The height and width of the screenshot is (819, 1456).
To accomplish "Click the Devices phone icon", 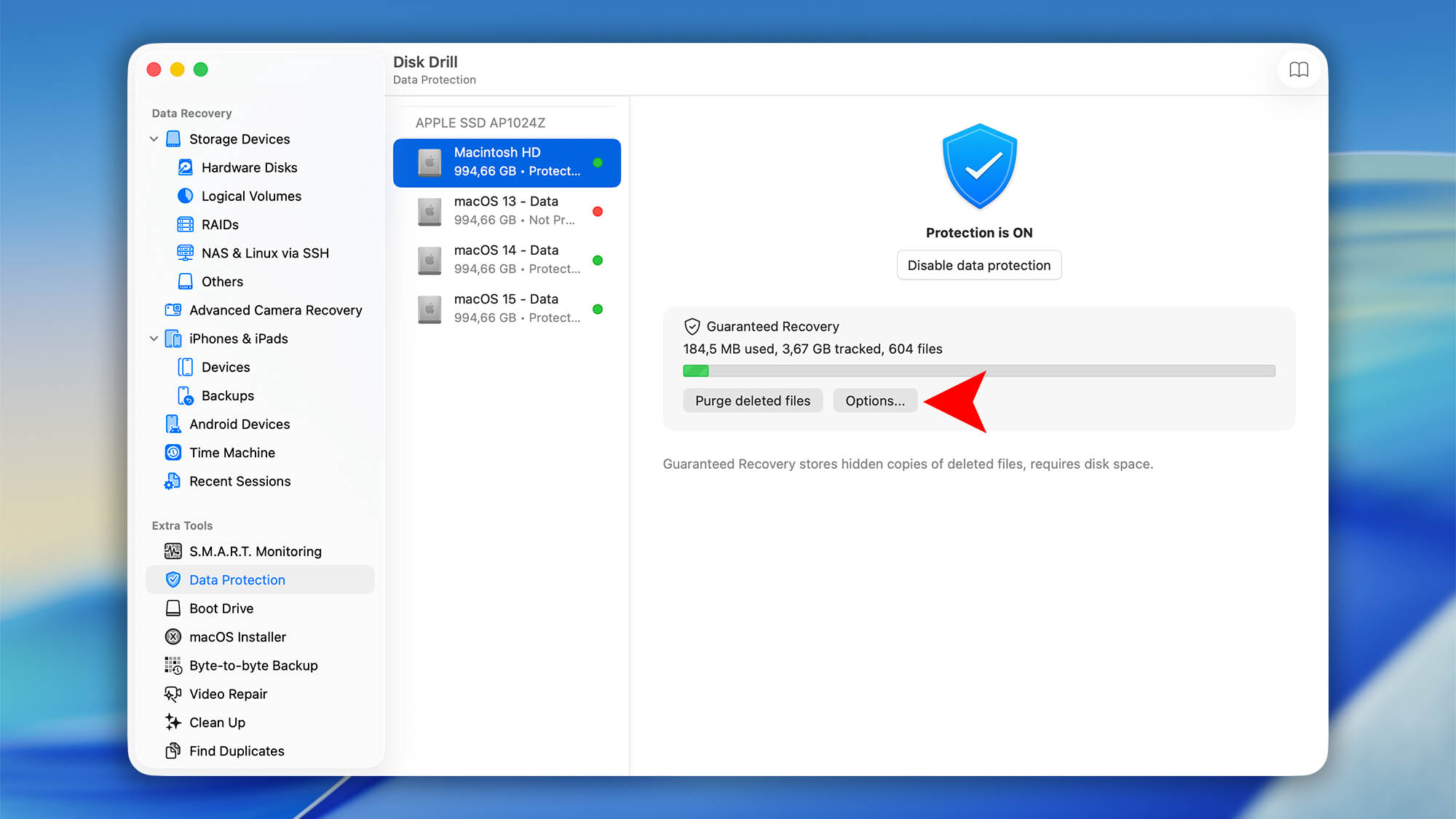I will coord(186,367).
